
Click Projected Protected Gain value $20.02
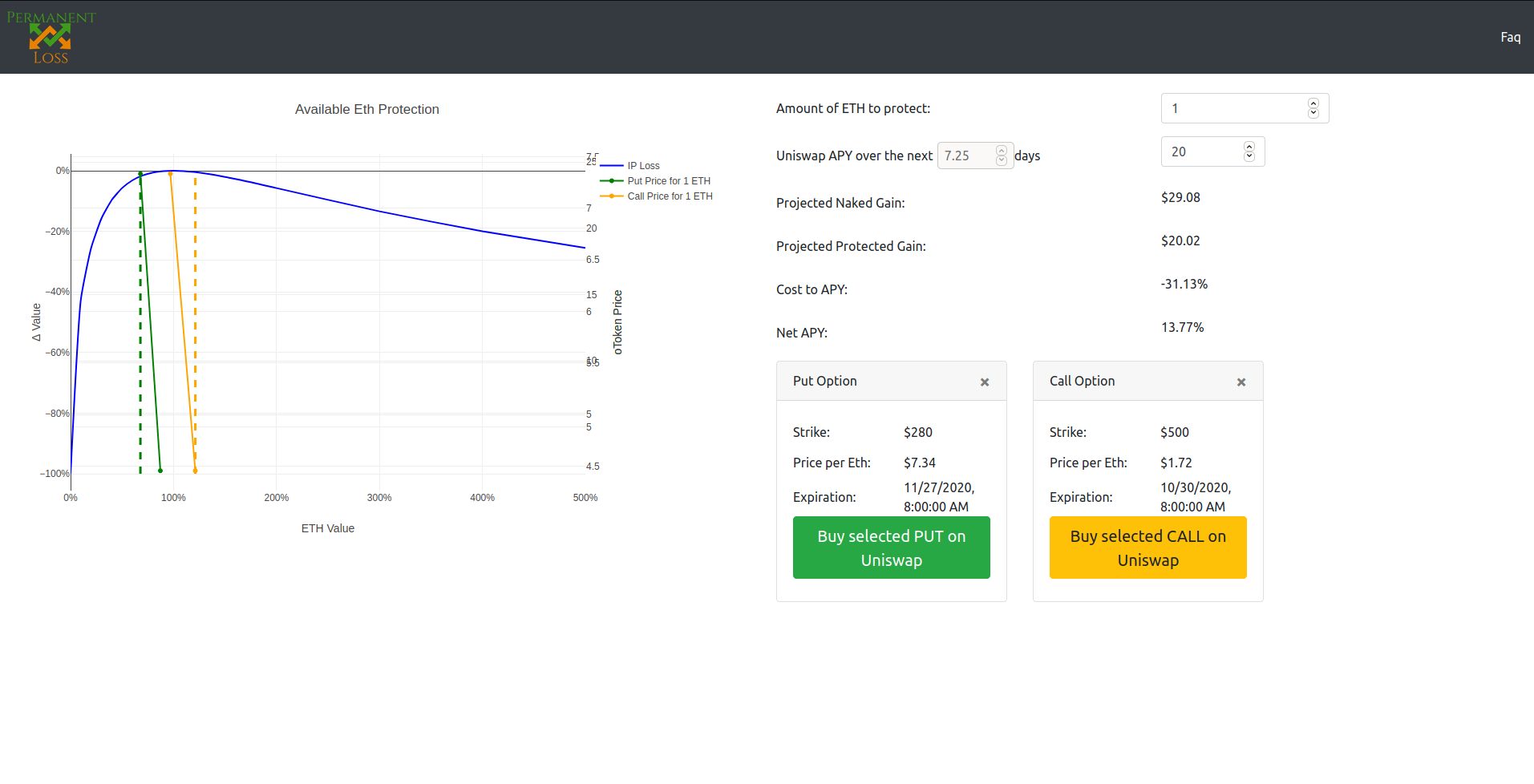click(x=1180, y=240)
